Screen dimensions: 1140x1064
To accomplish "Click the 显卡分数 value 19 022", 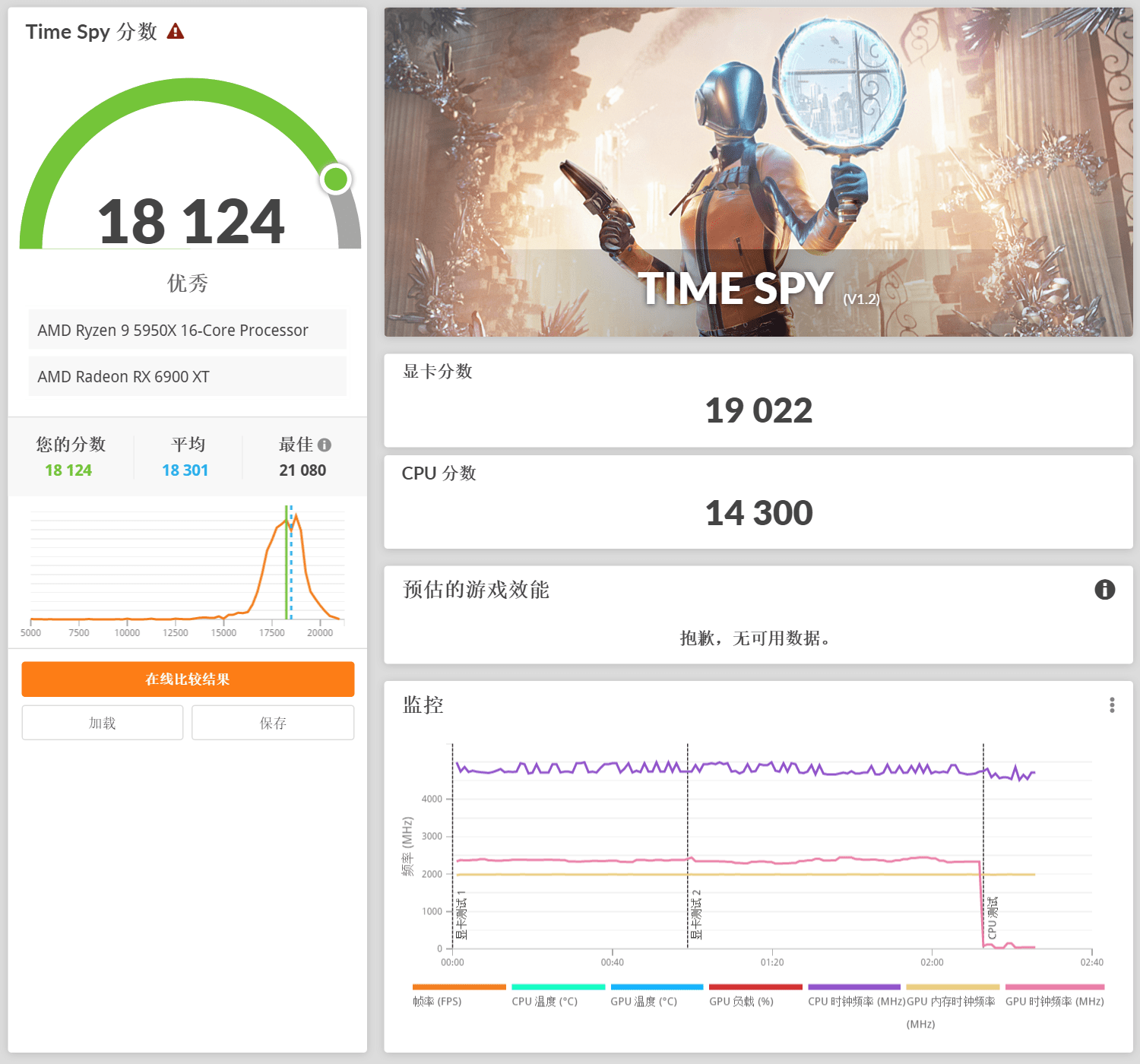I will pyautogui.click(x=758, y=410).
